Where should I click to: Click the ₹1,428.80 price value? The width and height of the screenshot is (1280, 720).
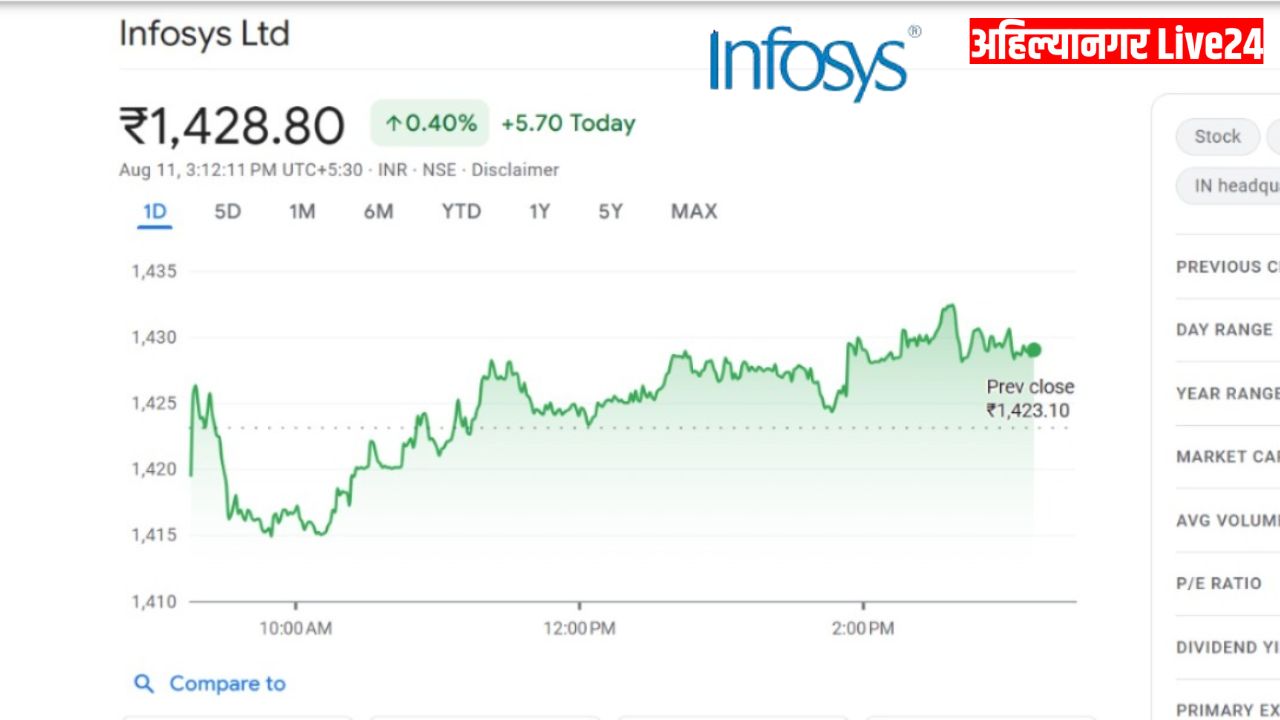[232, 126]
